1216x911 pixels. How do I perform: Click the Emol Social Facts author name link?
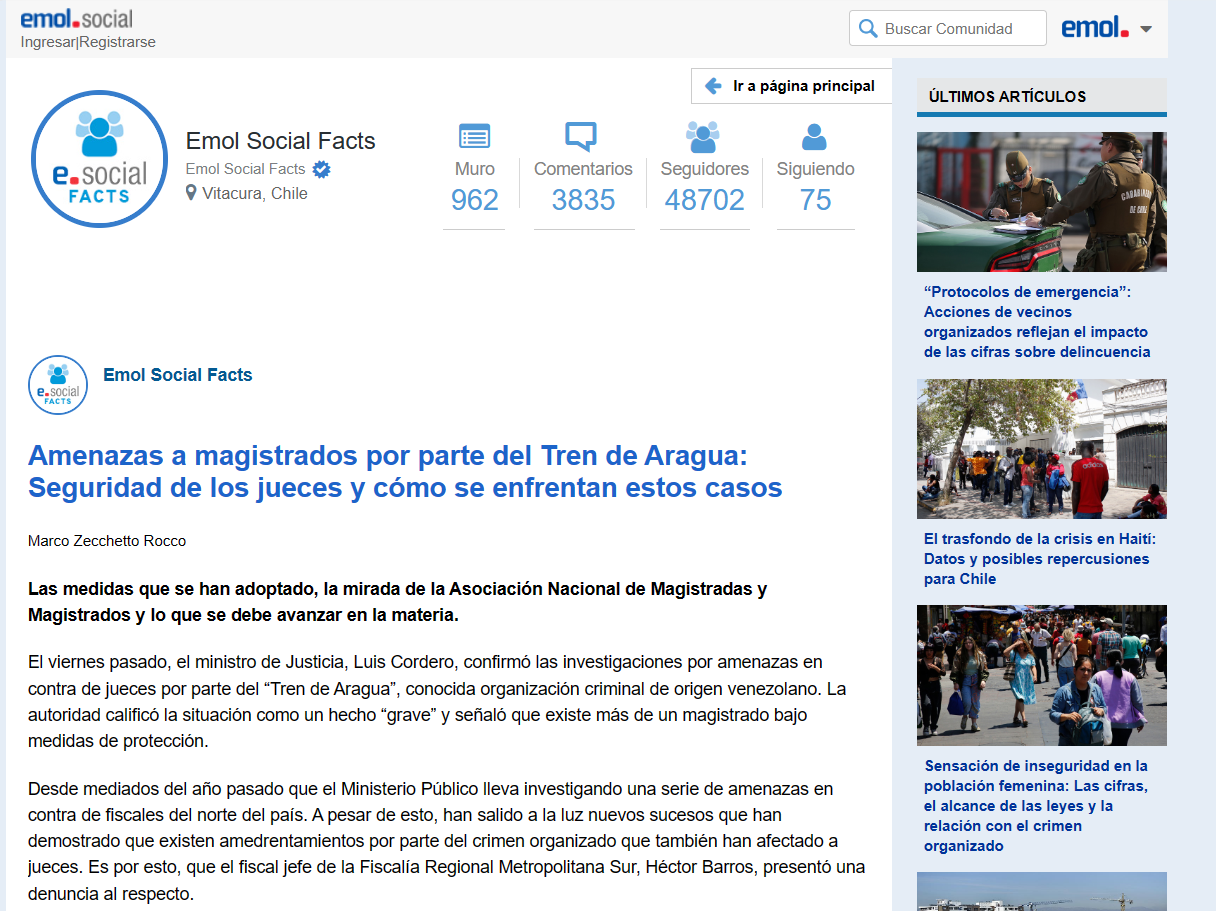pyautogui.click(x=178, y=375)
